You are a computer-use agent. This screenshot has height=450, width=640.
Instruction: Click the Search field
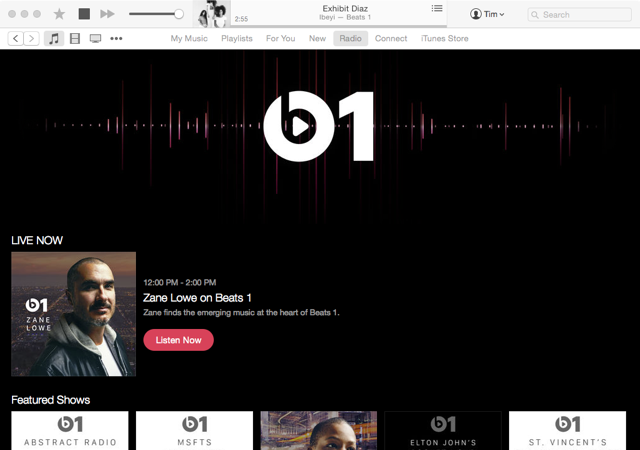pos(579,15)
